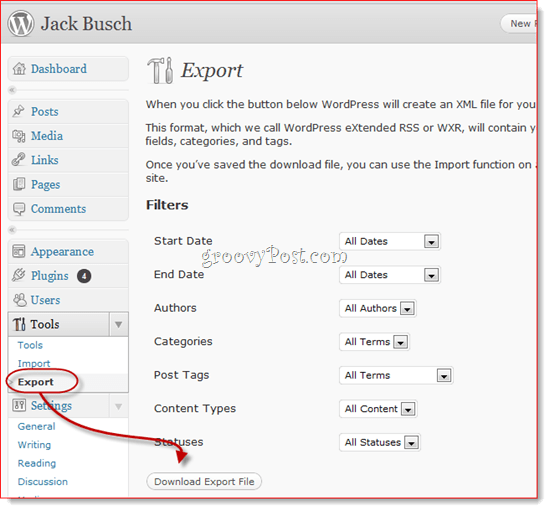
Task: Click the Users icon in sidebar
Action: 19,300
